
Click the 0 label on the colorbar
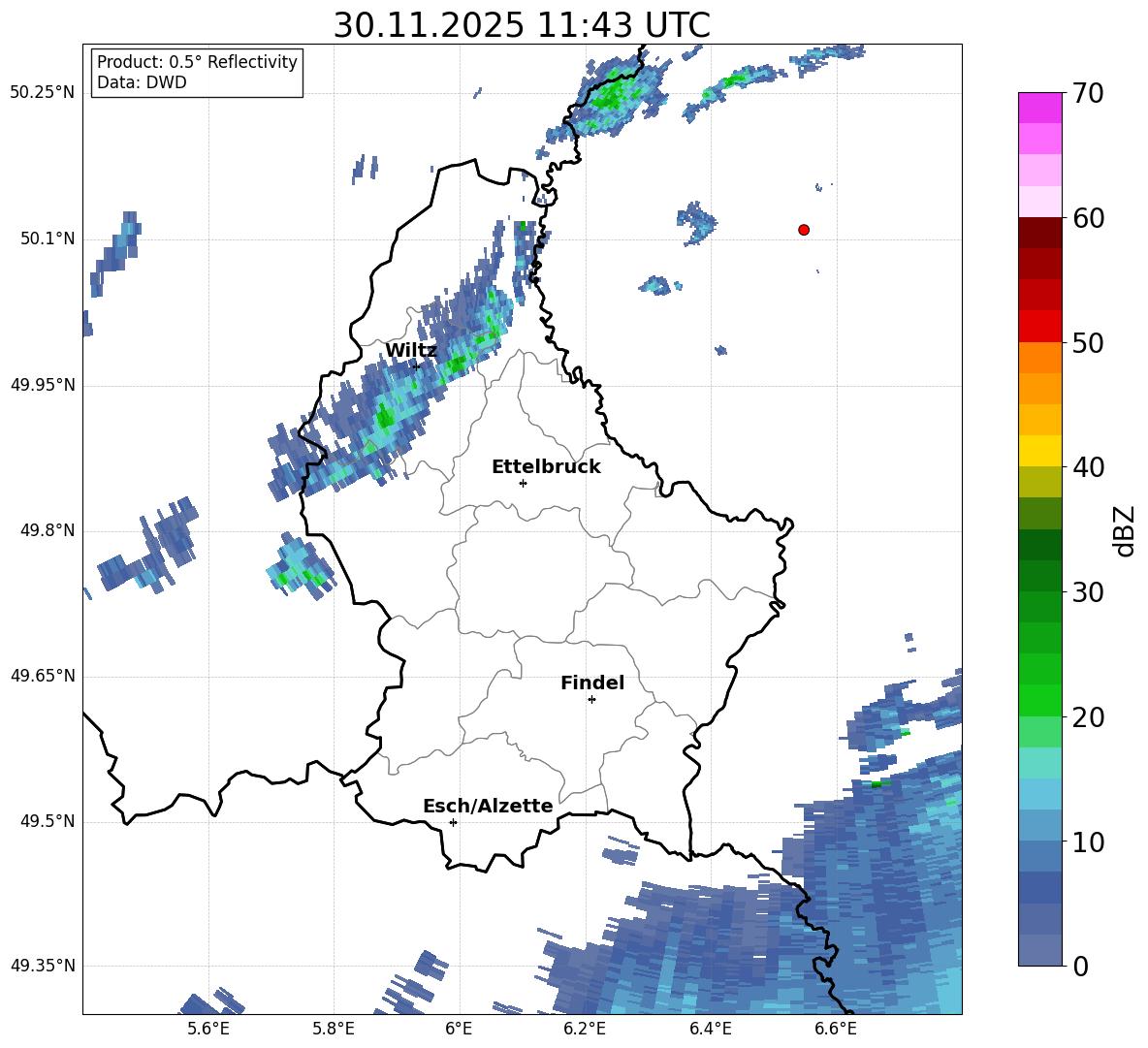(x=1080, y=966)
